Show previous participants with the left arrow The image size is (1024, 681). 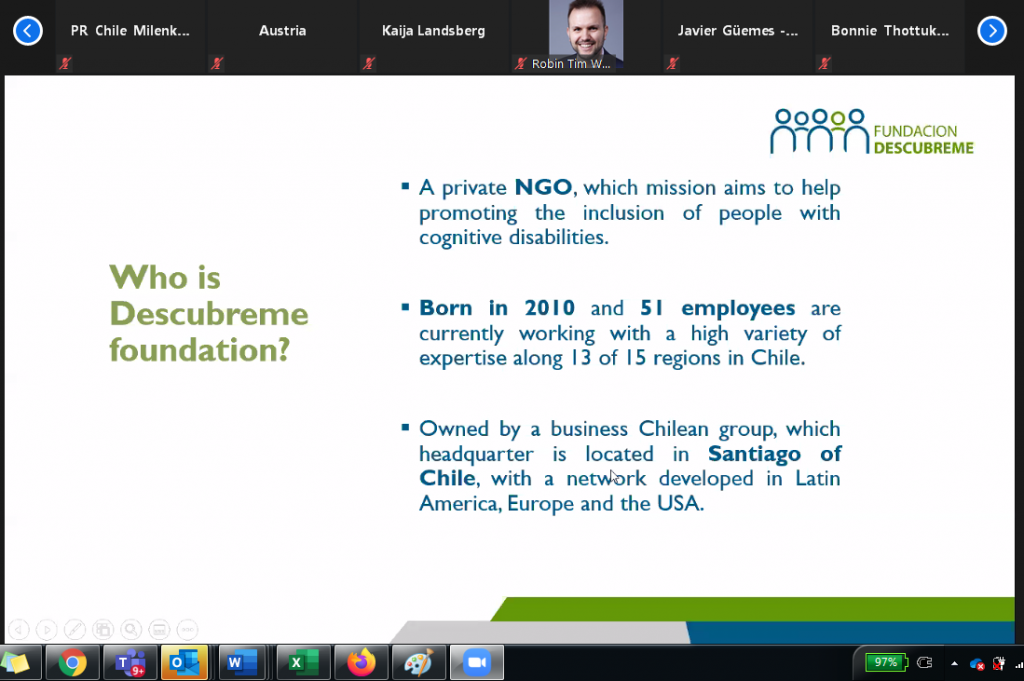(27, 31)
